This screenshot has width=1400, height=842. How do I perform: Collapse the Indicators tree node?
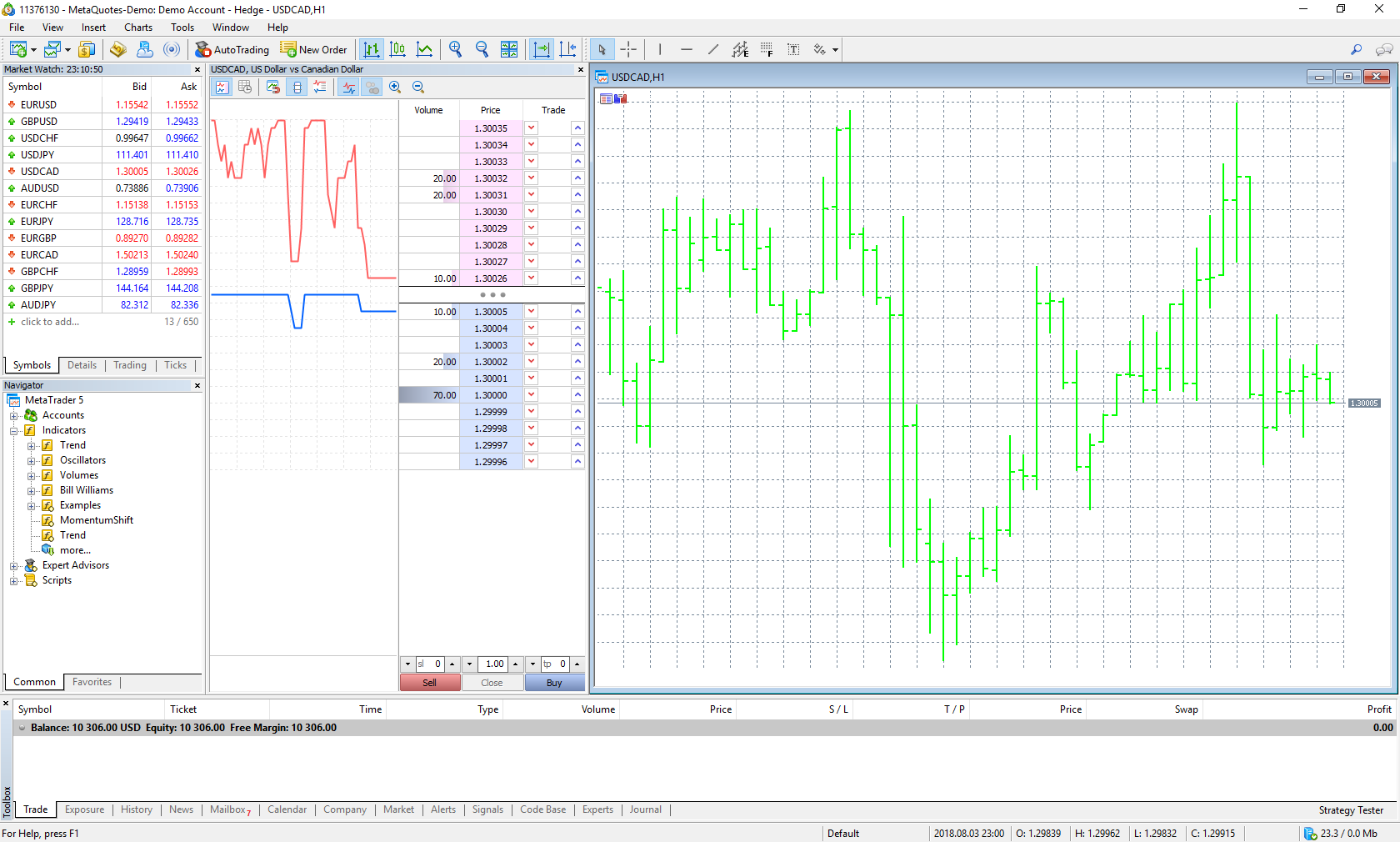[14, 431]
